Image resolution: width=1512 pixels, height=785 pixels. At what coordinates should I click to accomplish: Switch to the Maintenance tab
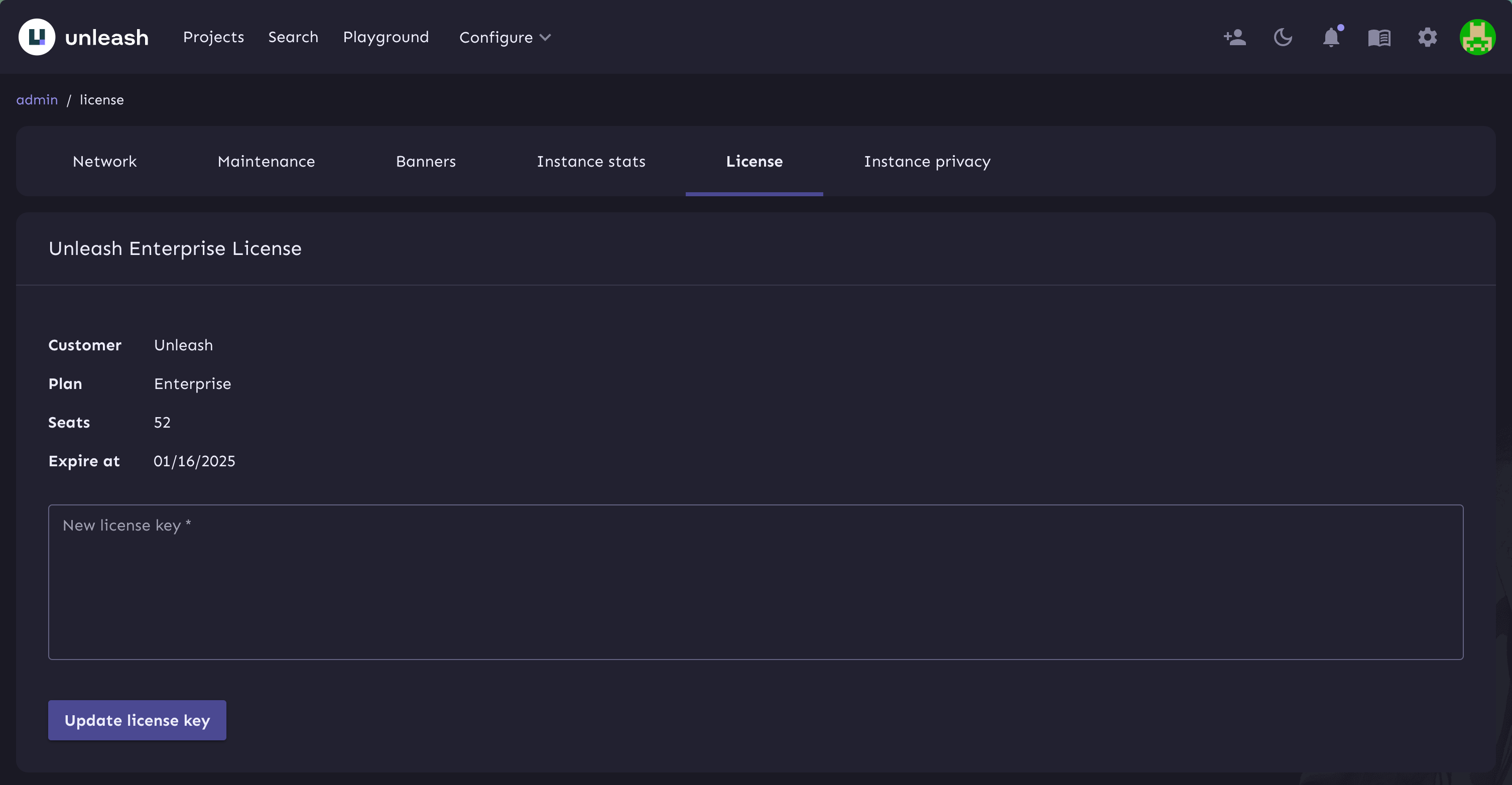click(x=266, y=161)
